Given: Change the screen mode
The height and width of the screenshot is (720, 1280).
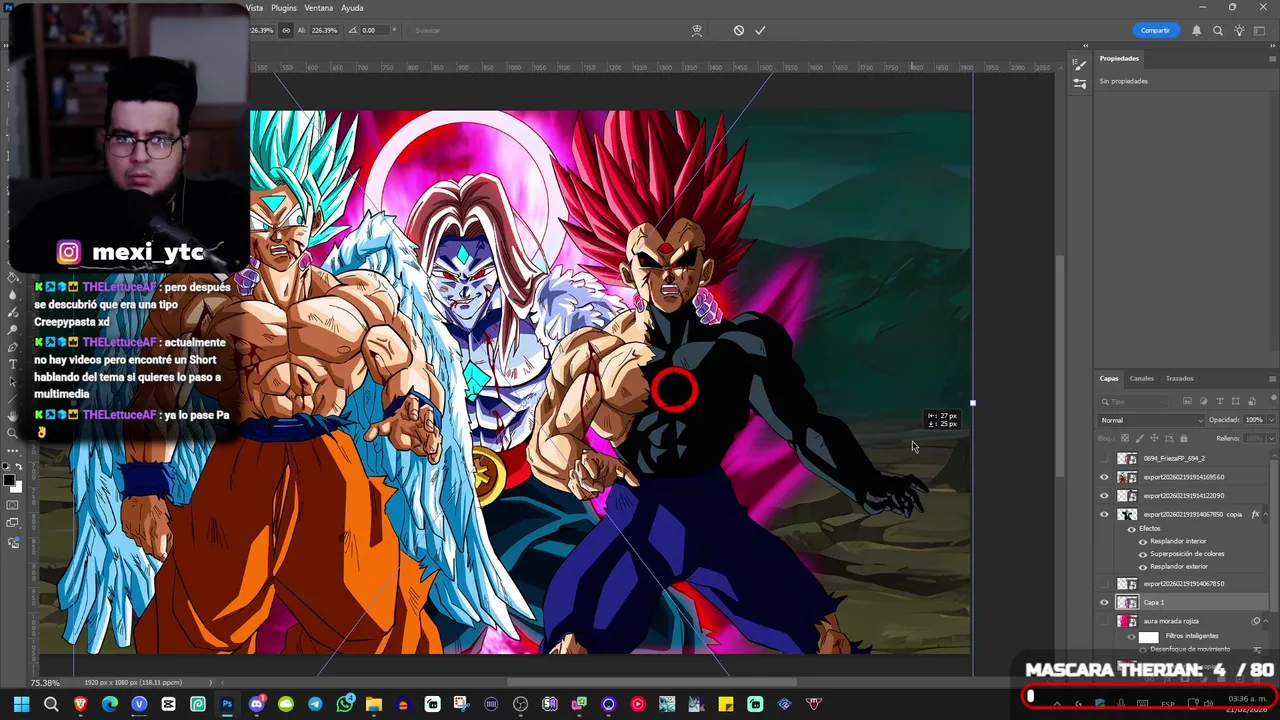Looking at the screenshot, I should [x=13, y=522].
